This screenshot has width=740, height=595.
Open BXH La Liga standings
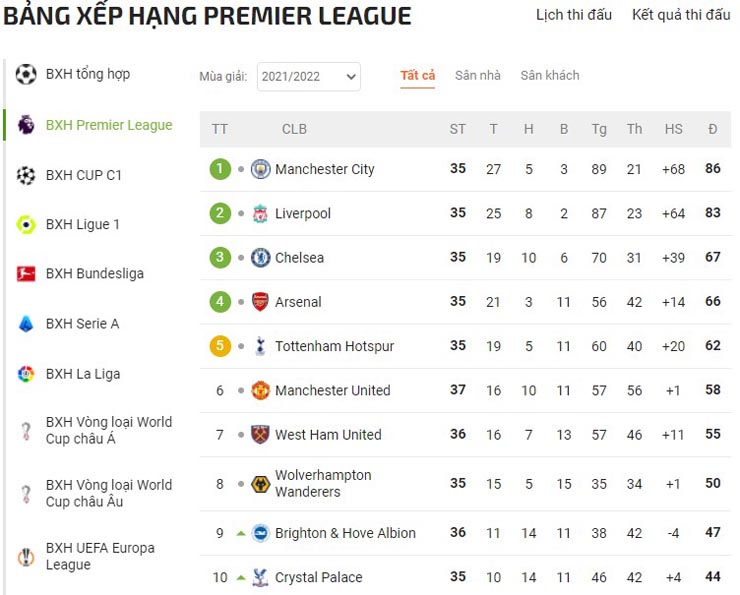click(x=82, y=374)
